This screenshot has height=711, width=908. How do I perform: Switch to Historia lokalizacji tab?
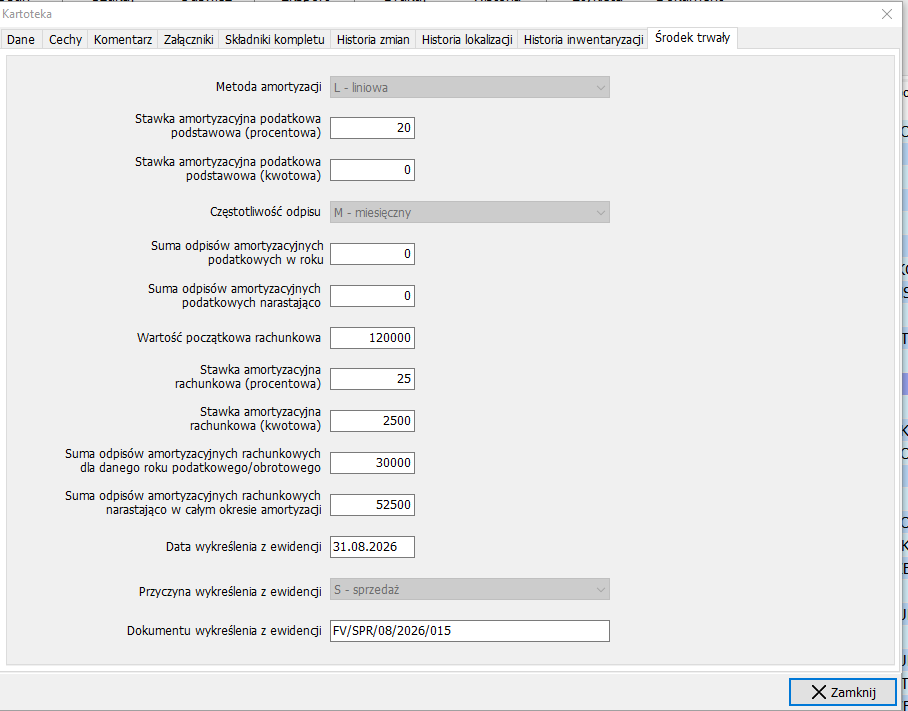coord(467,40)
